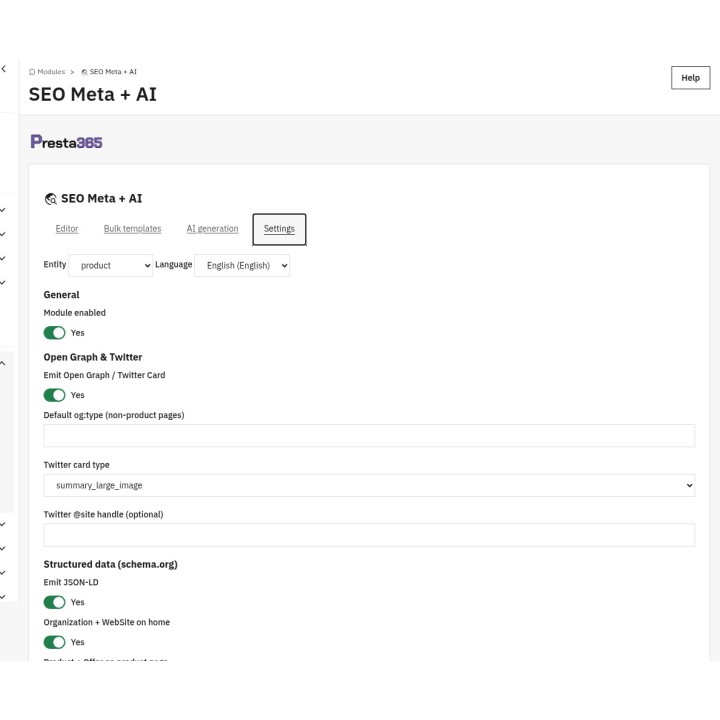Focus the Default og:type text field
Image resolution: width=720 pixels, height=720 pixels.
click(369, 436)
